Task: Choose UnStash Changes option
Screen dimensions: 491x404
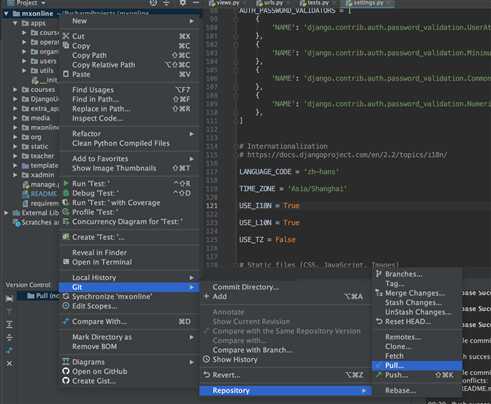Action: click(417, 312)
